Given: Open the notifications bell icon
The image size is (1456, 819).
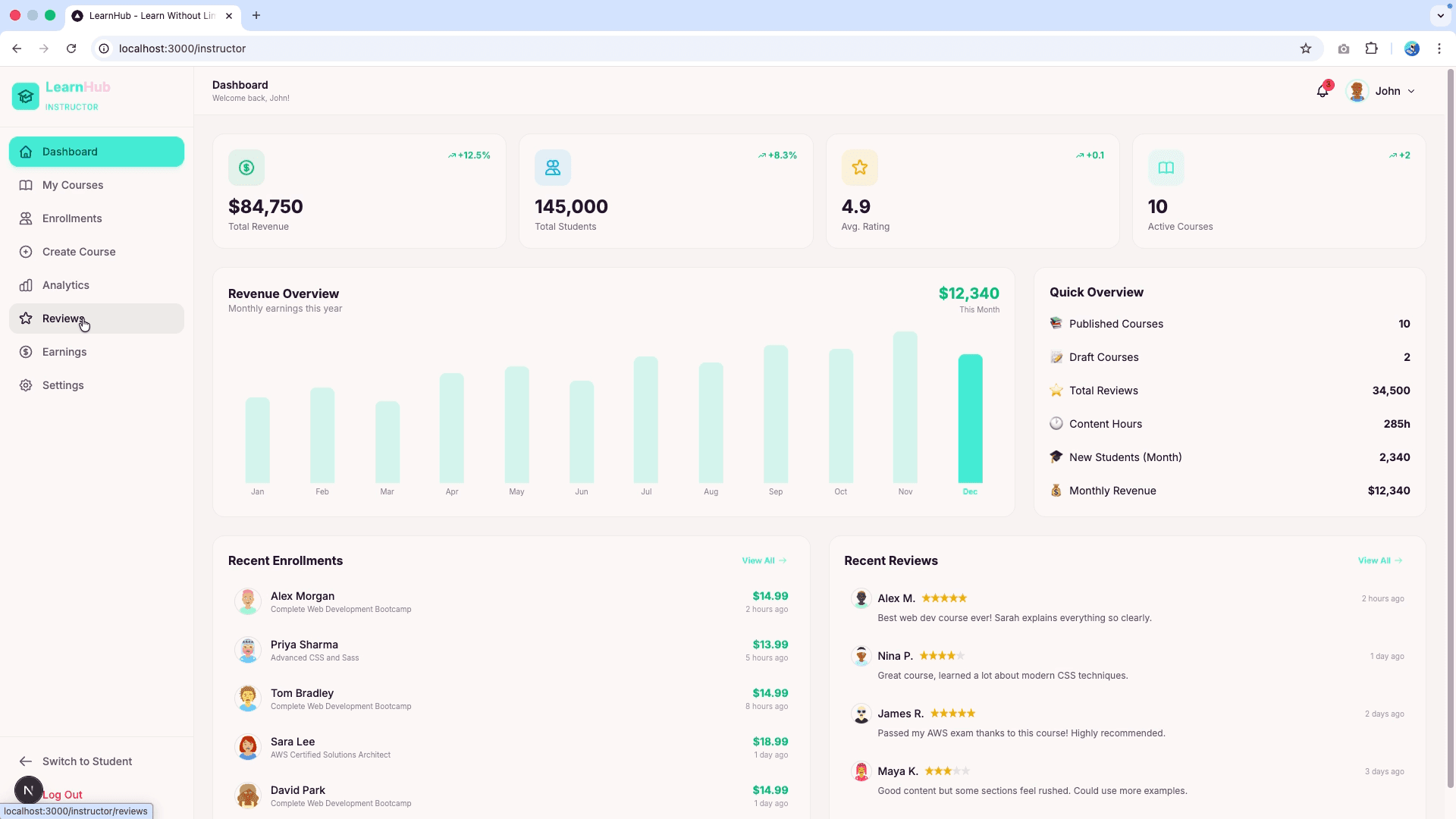Looking at the screenshot, I should (x=1323, y=91).
